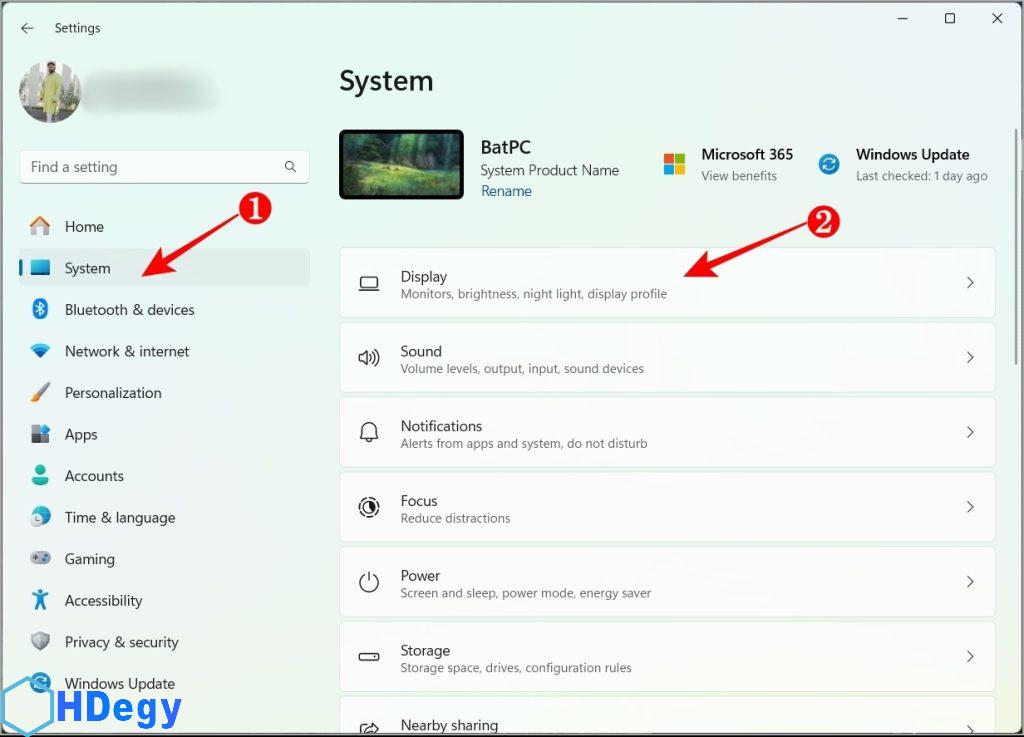Viewport: 1024px width, 737px height.
Task: Click the Bluetooth & devices icon
Action: (x=40, y=310)
